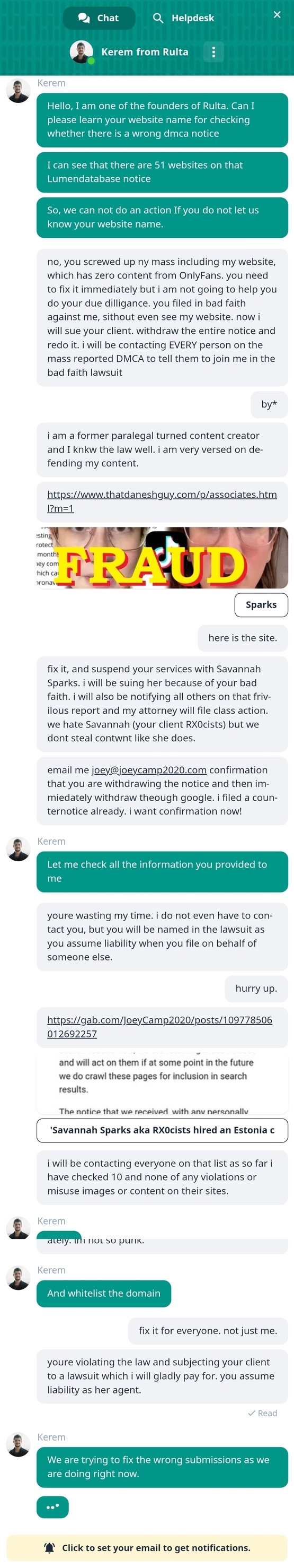
Task: Click the joey@joeycamp2020.com email link
Action: pyautogui.click(x=149, y=770)
